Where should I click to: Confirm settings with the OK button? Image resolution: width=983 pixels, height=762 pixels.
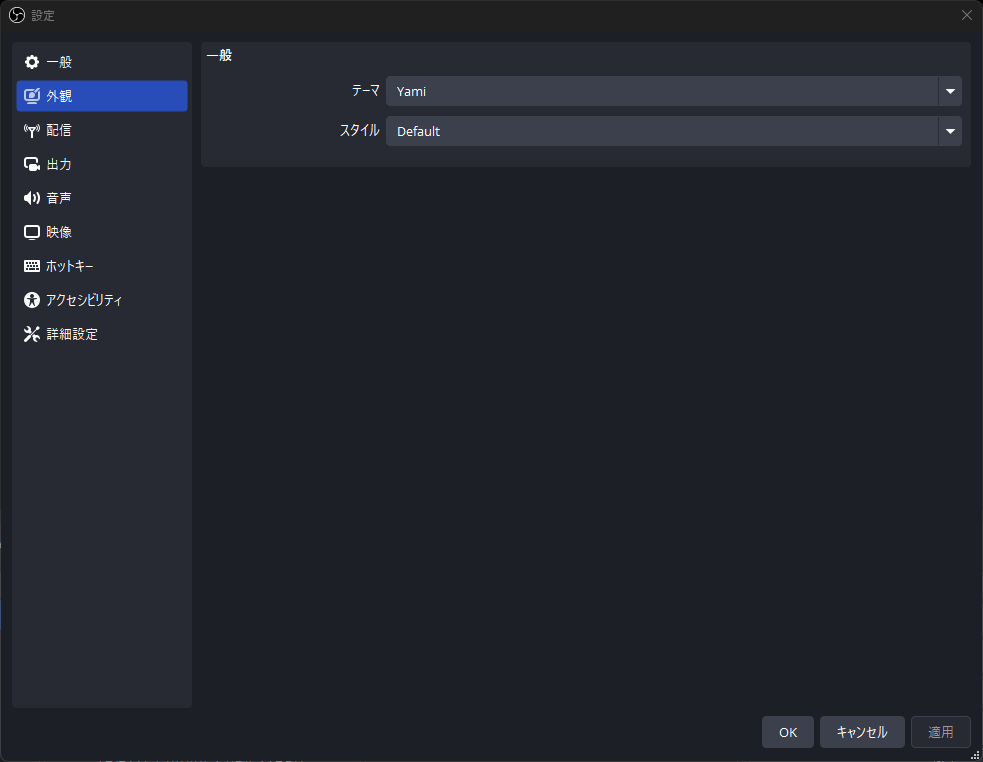787,732
